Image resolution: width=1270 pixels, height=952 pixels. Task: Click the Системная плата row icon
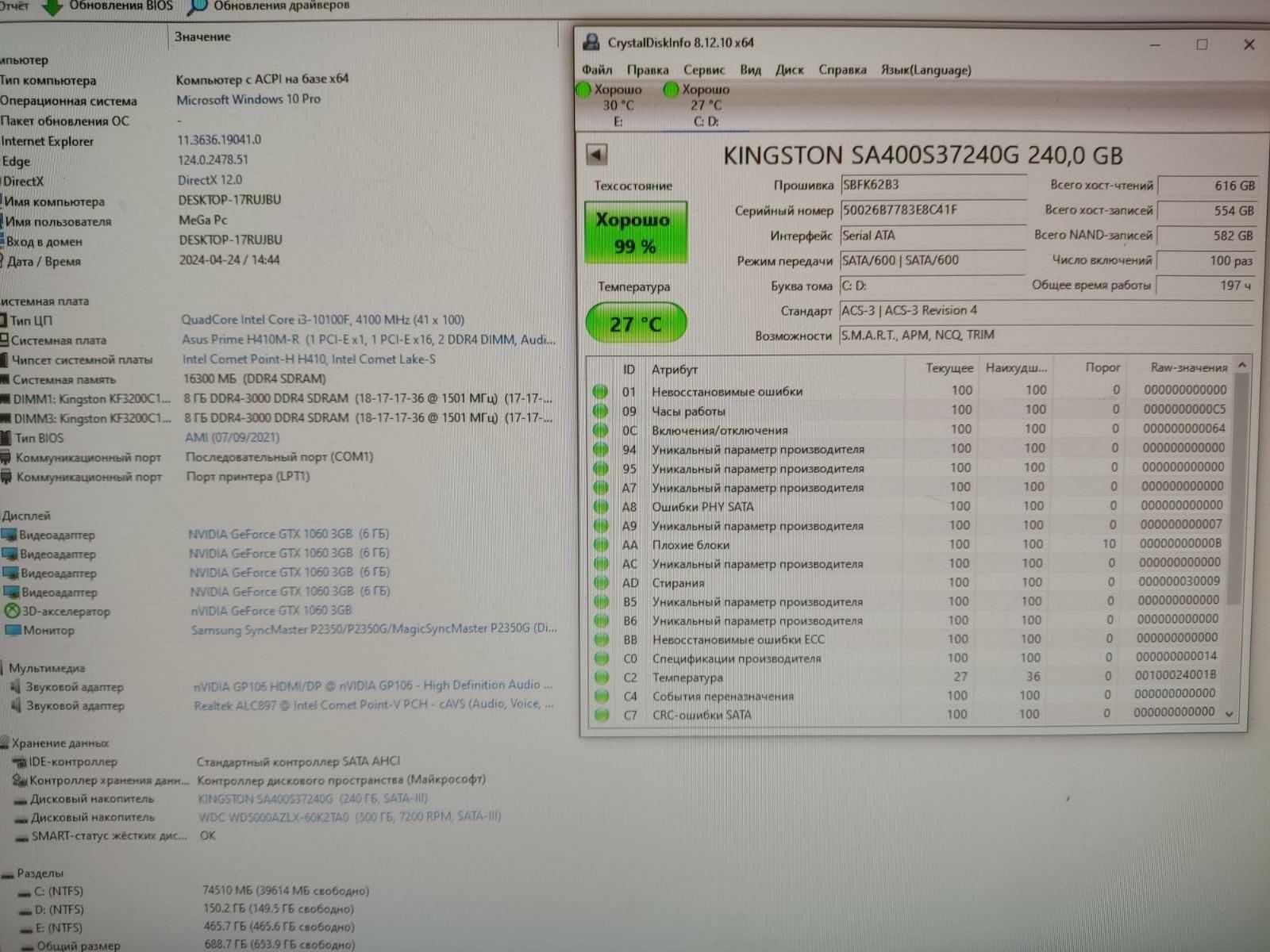tap(4, 340)
